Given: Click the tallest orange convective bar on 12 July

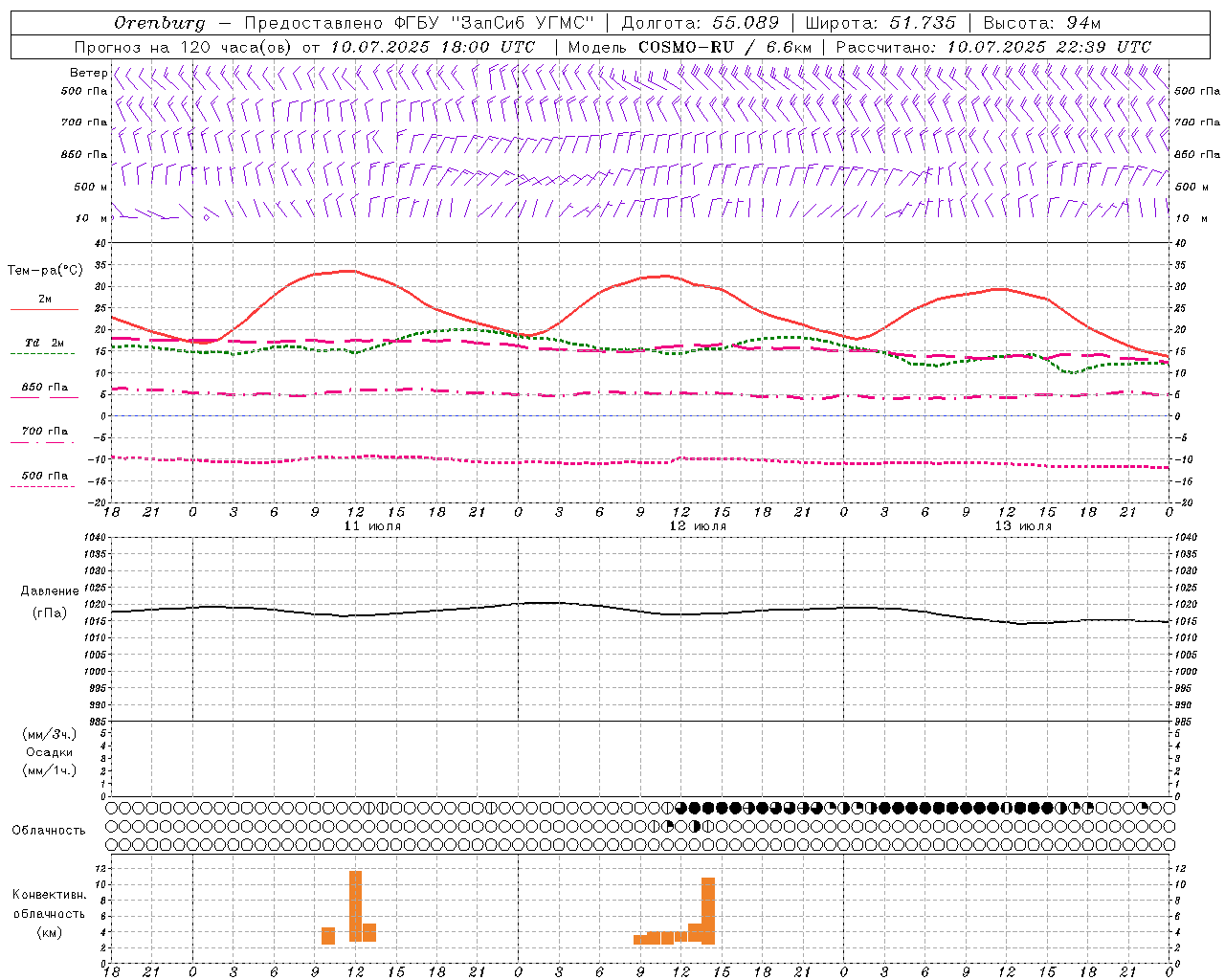Looking at the screenshot, I should pos(708,911).
